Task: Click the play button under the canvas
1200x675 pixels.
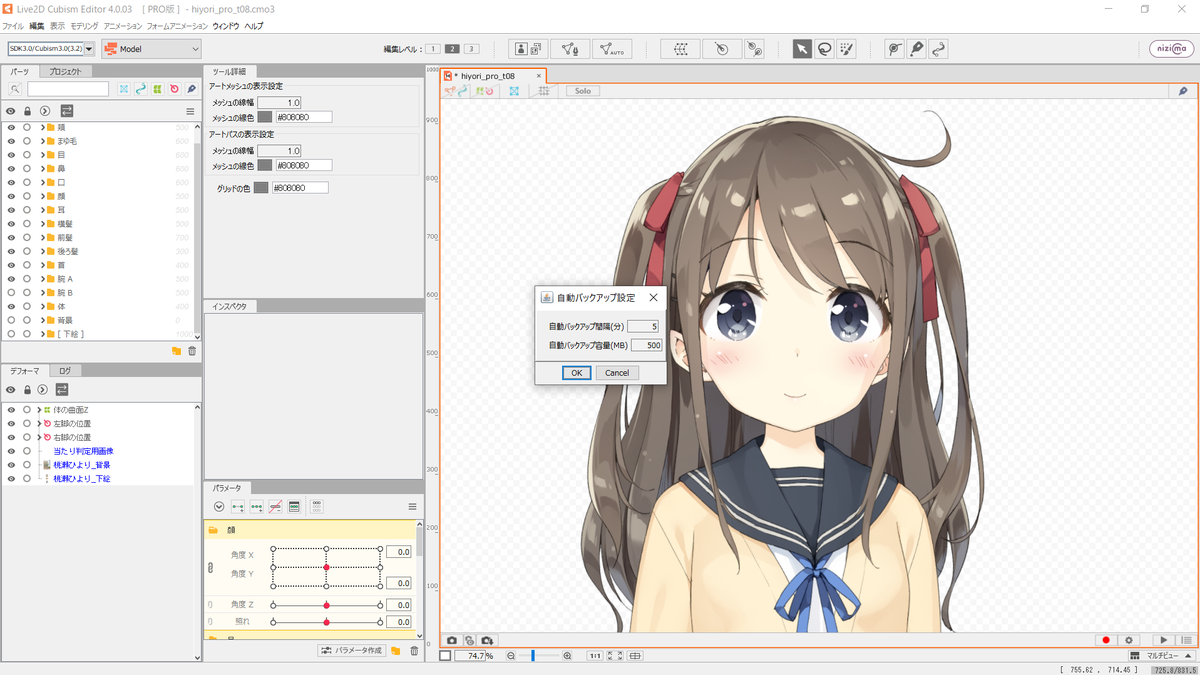Action: [1164, 640]
